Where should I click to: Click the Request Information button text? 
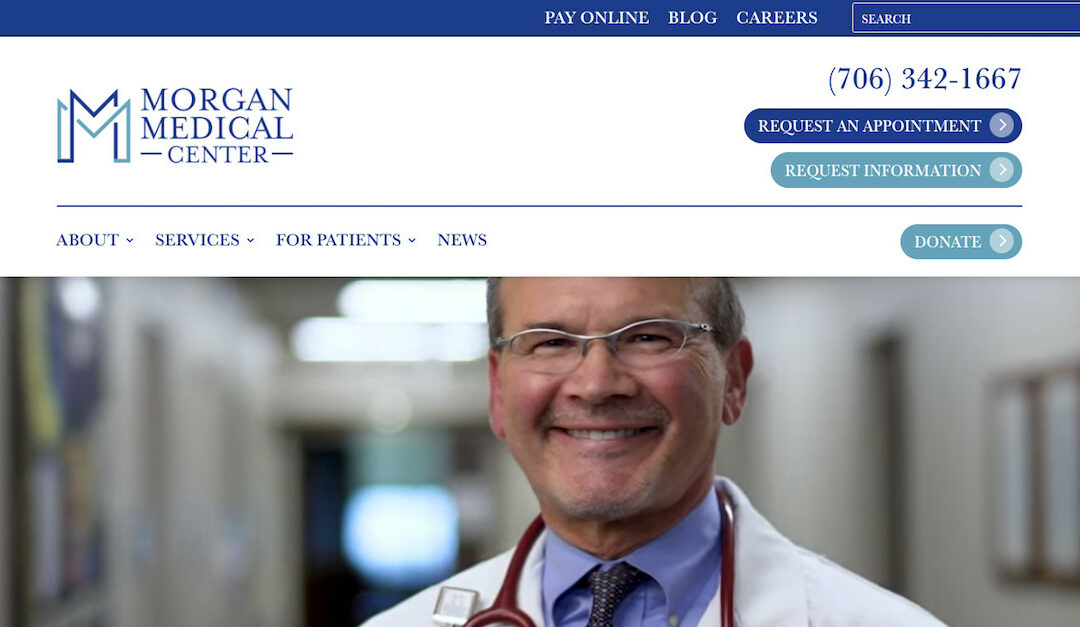coord(882,170)
